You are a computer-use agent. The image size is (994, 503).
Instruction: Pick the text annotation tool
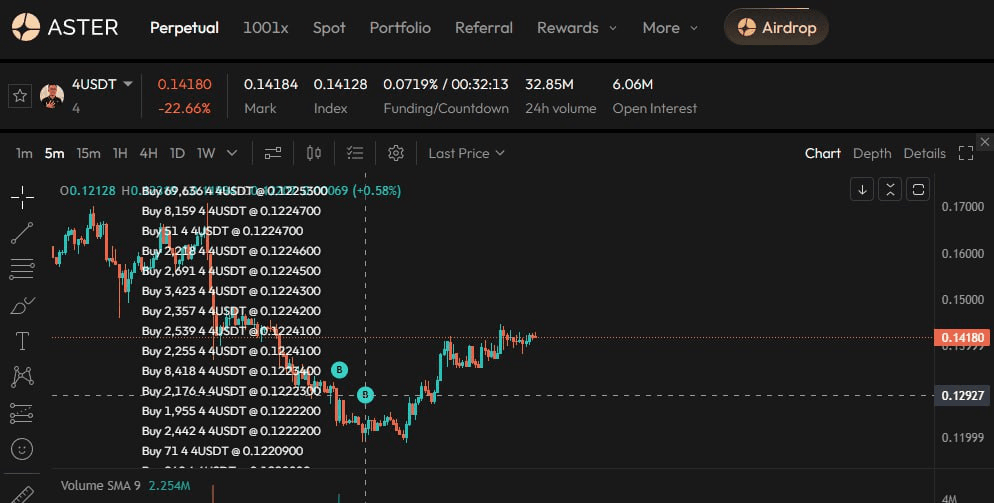pyautogui.click(x=21, y=341)
